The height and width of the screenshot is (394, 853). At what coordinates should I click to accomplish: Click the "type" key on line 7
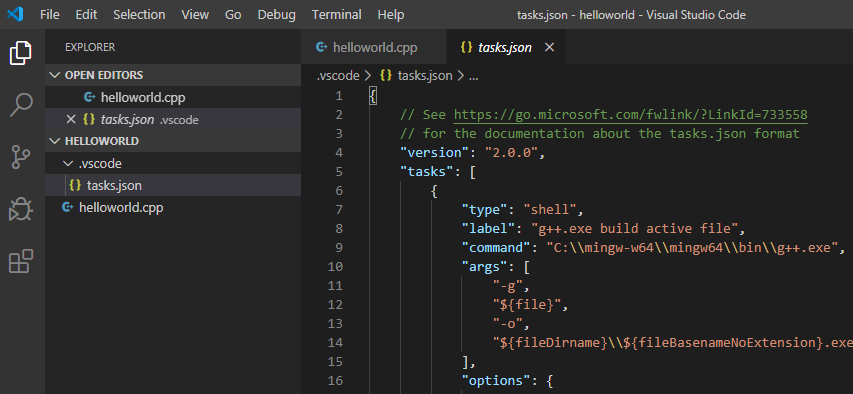pos(484,210)
